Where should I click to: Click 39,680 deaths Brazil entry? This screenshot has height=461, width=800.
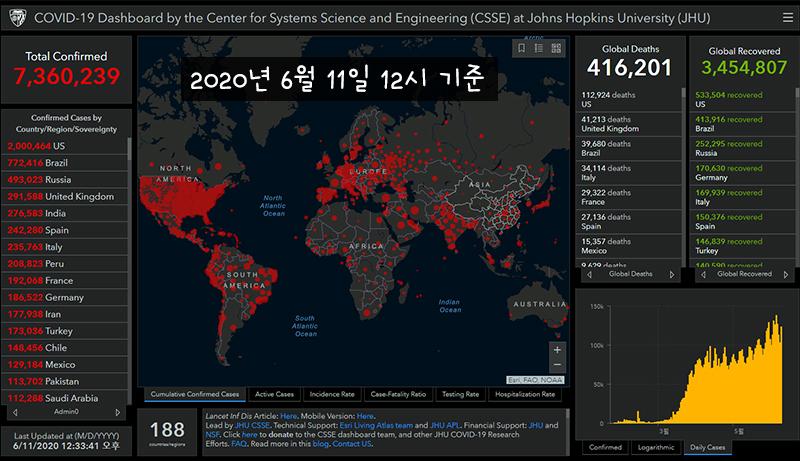pyautogui.click(x=629, y=148)
